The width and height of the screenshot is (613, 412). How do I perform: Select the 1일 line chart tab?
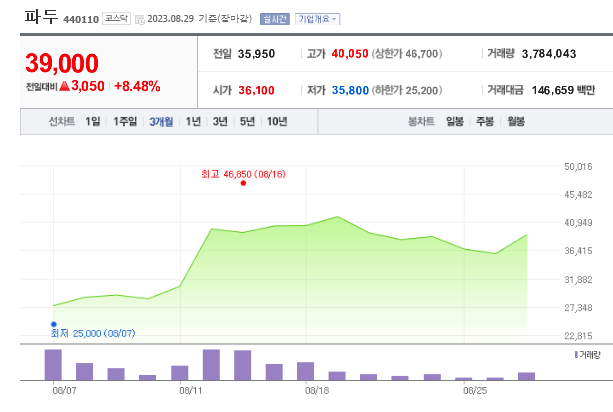[x=93, y=122]
